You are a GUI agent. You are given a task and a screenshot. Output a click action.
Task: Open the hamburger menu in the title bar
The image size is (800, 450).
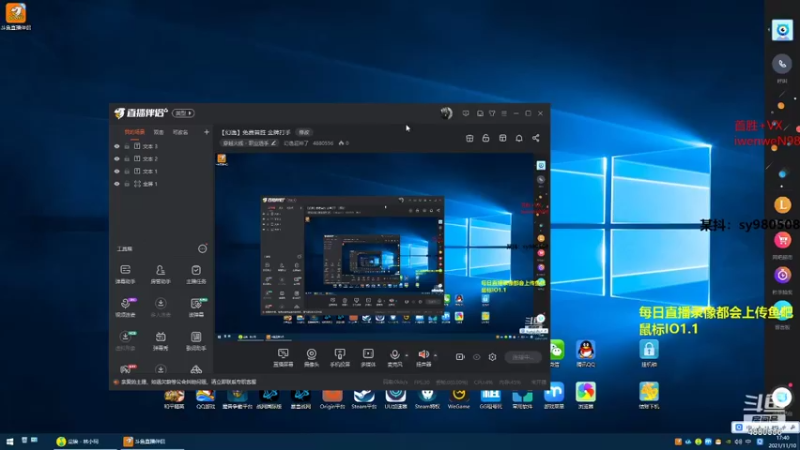click(504, 113)
